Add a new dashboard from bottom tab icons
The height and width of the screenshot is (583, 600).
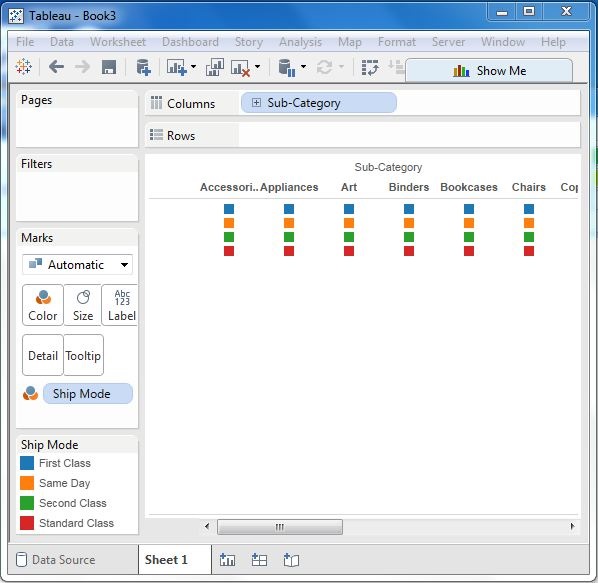click(259, 560)
